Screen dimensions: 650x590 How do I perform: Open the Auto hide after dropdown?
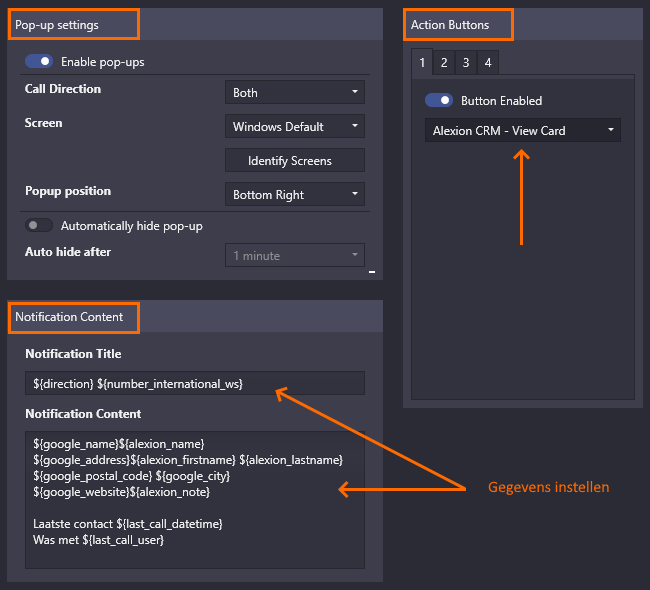(x=295, y=255)
